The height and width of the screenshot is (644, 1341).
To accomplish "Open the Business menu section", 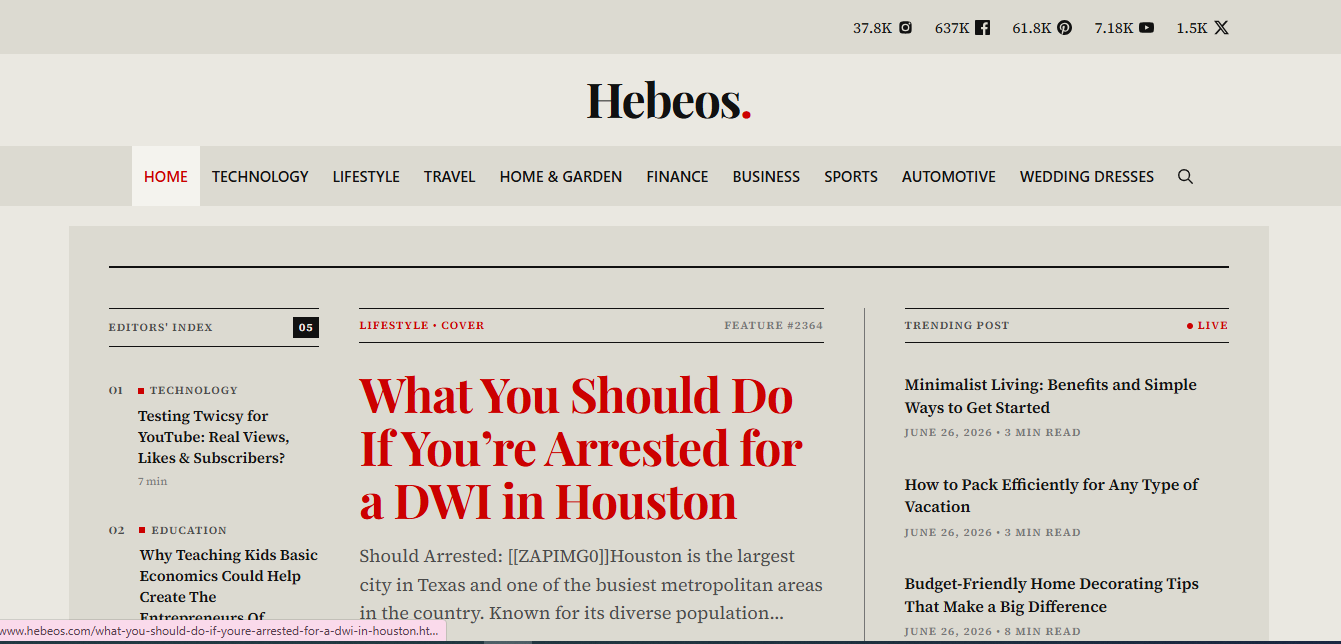I will (766, 177).
